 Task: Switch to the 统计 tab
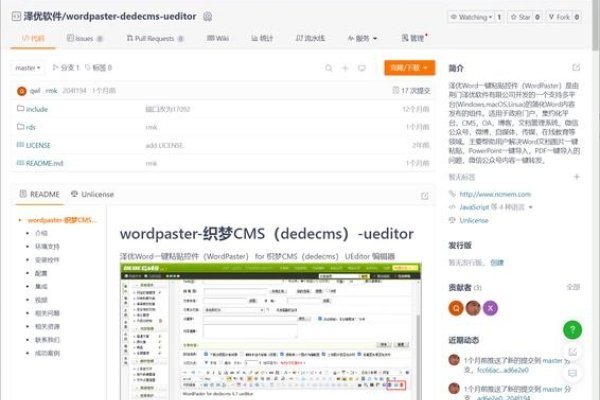coord(262,38)
